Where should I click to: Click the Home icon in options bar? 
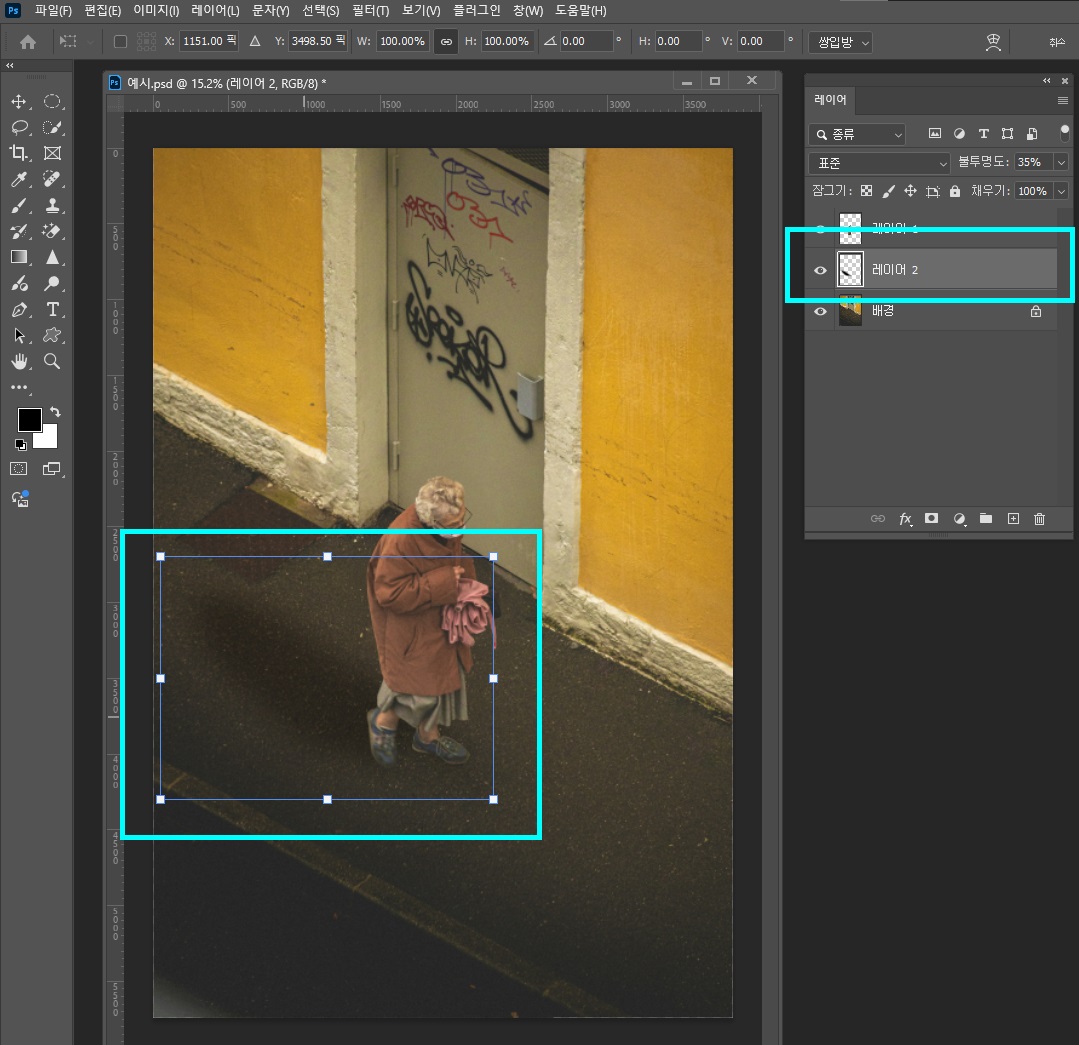coord(28,42)
